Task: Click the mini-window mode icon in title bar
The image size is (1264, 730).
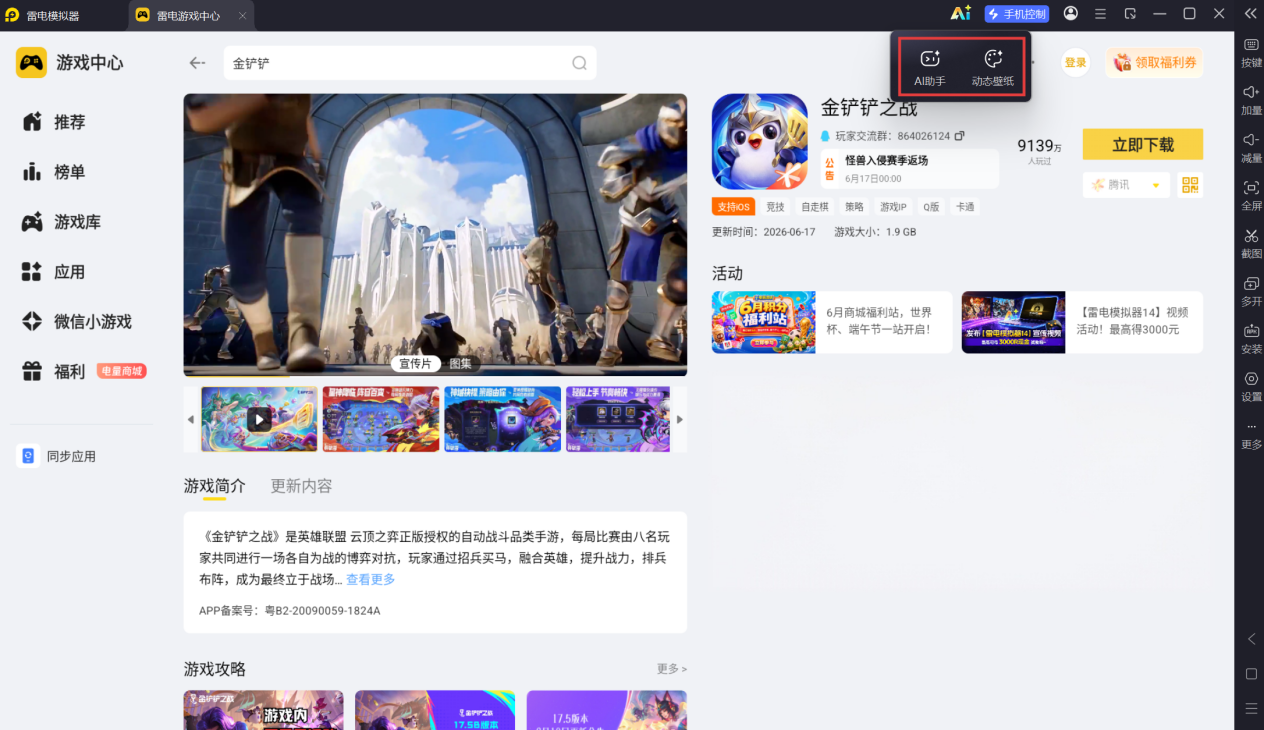Action: [1130, 14]
